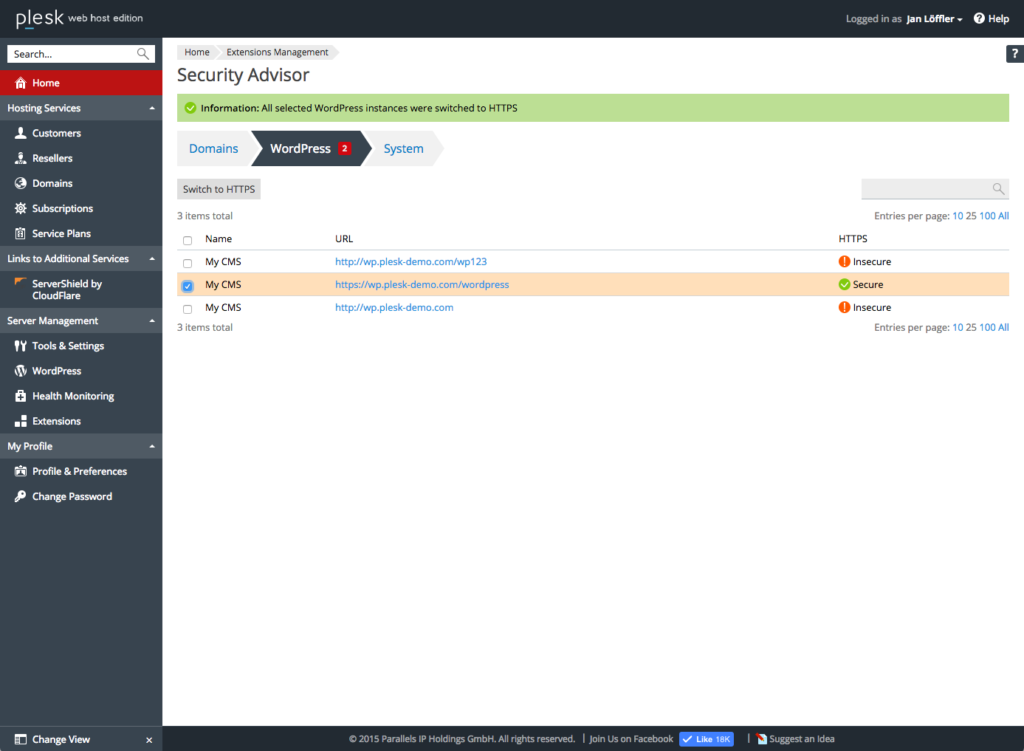Sort the table by URL column

click(344, 239)
